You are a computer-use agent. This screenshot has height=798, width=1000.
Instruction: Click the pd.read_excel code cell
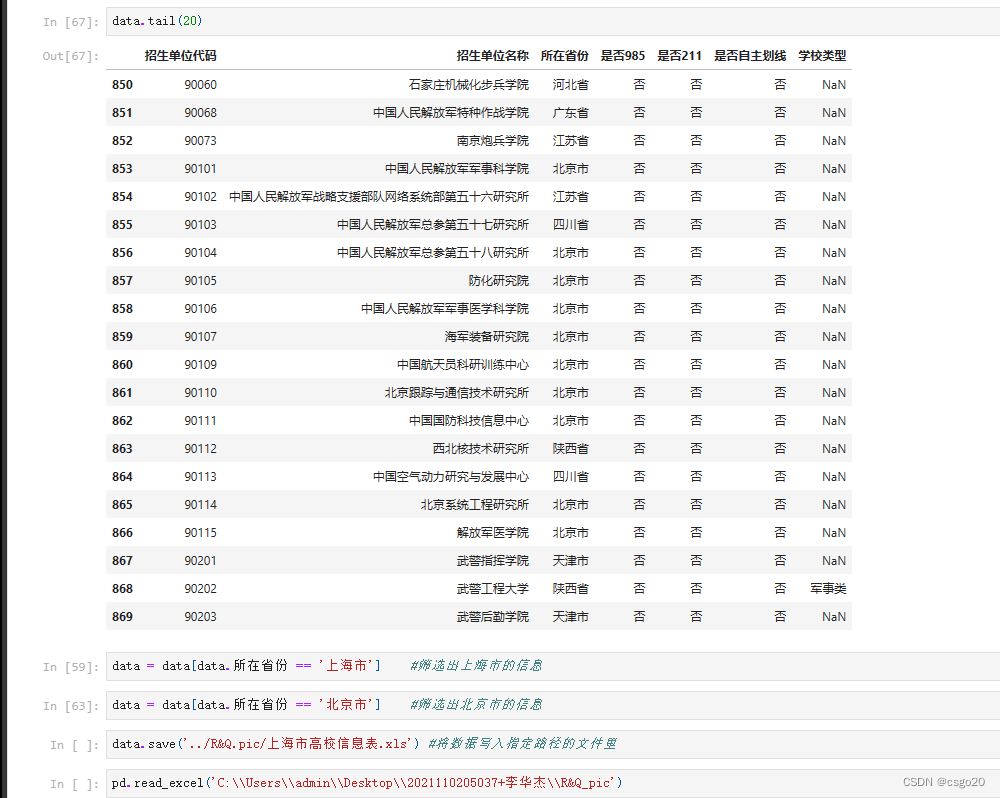[x=552, y=783]
